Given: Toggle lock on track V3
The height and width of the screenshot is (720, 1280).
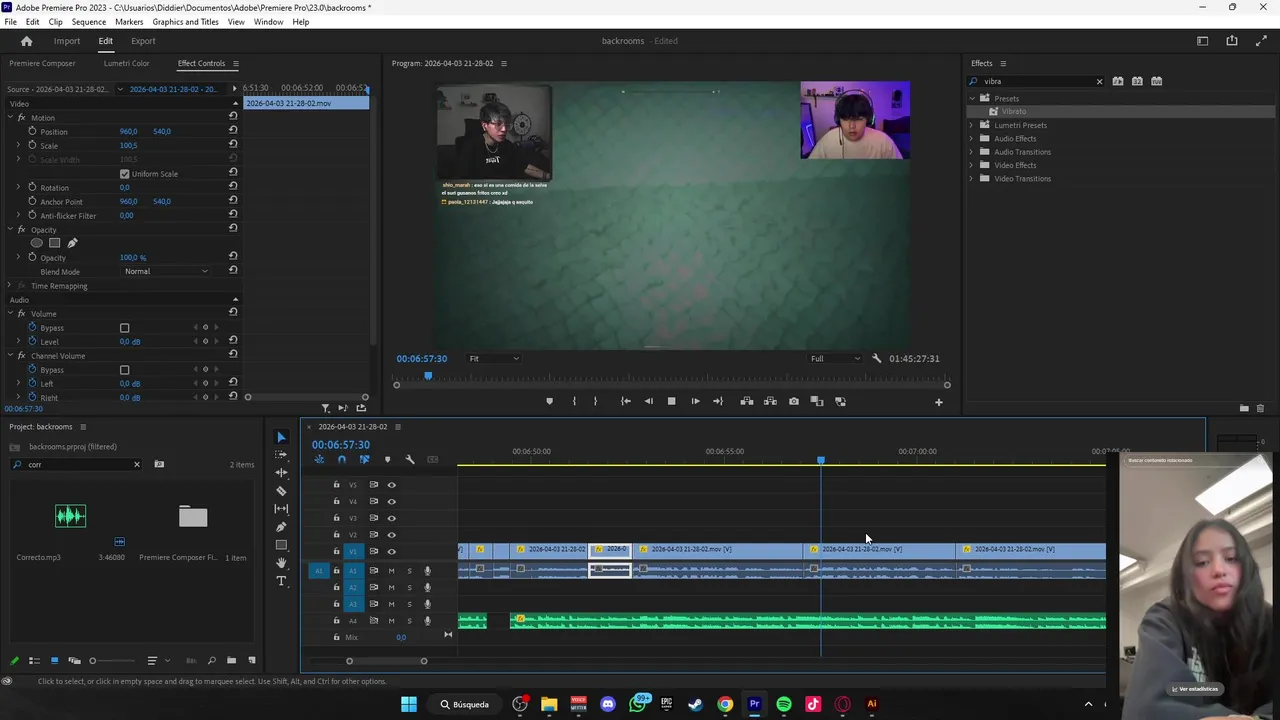Looking at the screenshot, I should coord(336,518).
